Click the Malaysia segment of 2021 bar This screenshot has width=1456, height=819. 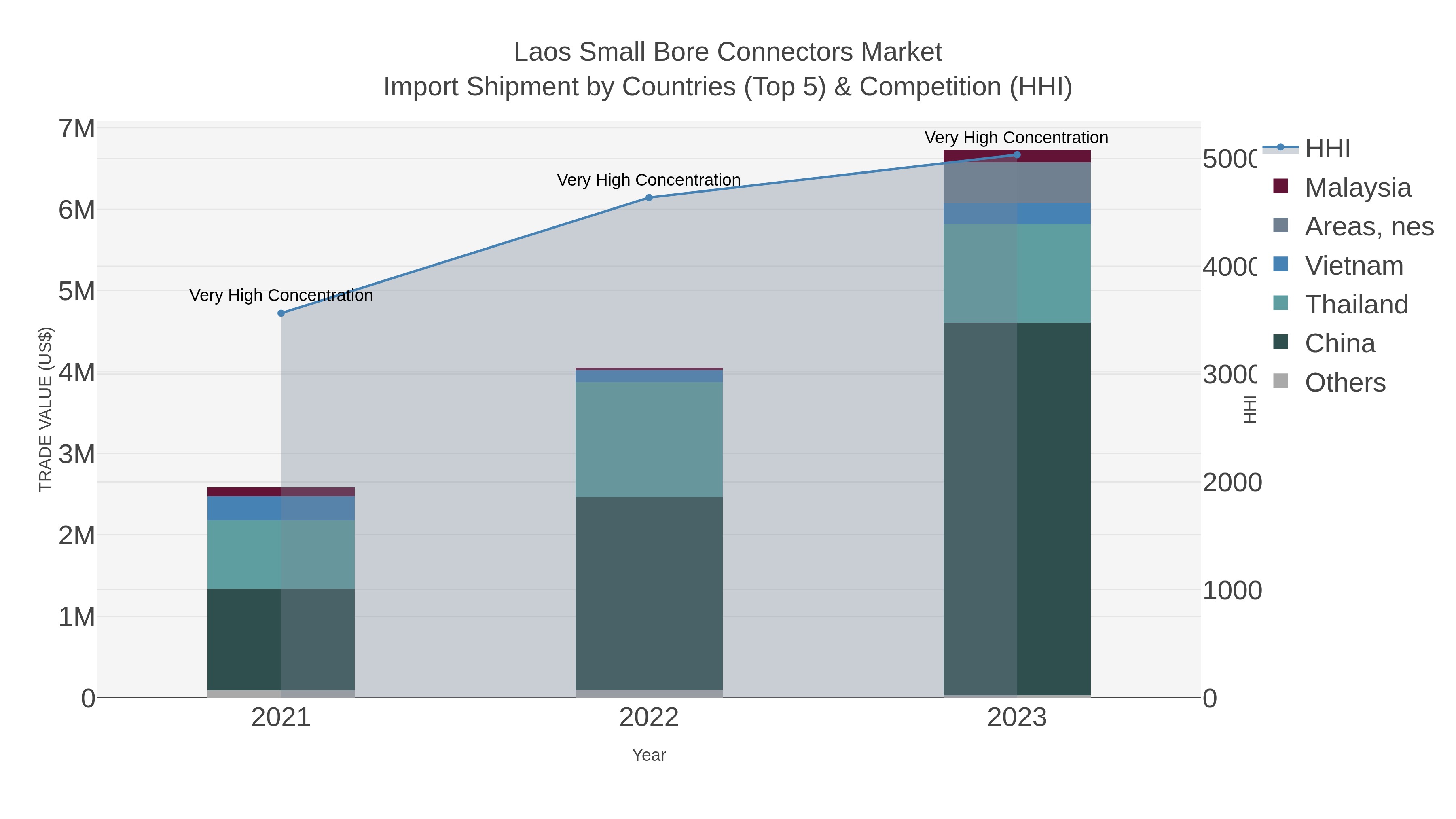pos(281,492)
